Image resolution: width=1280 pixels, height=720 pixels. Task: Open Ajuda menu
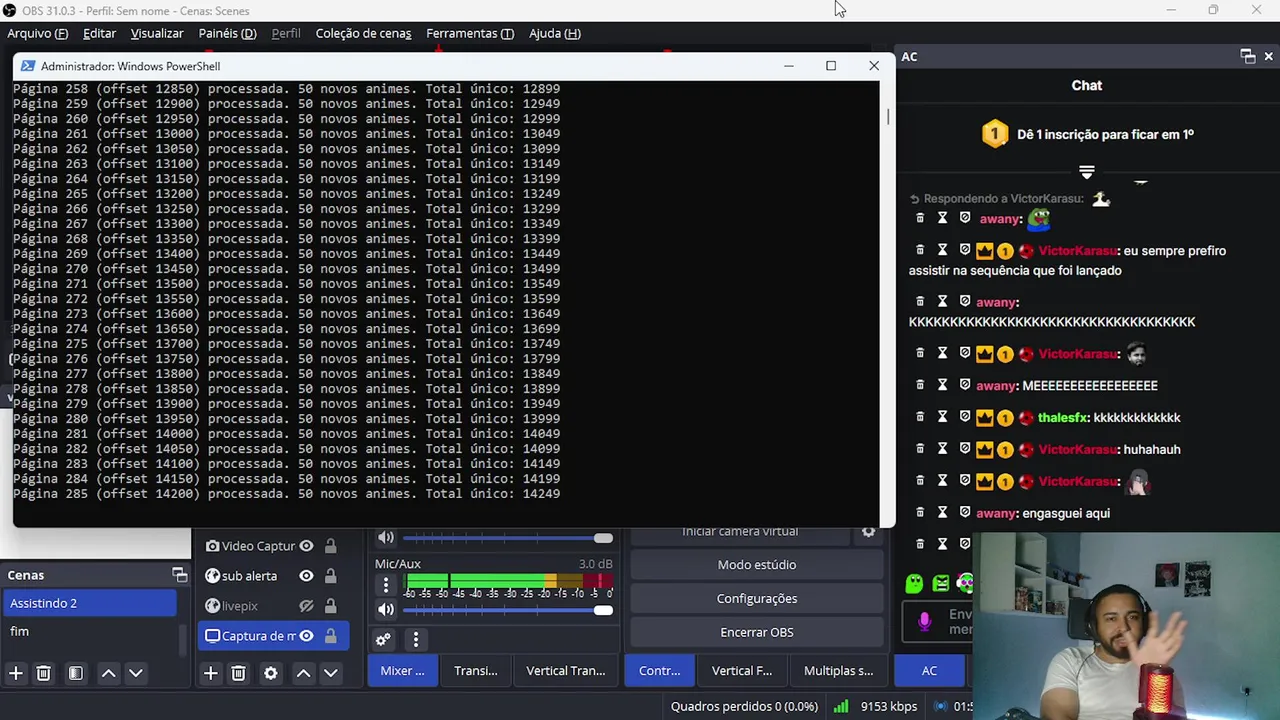[554, 33]
